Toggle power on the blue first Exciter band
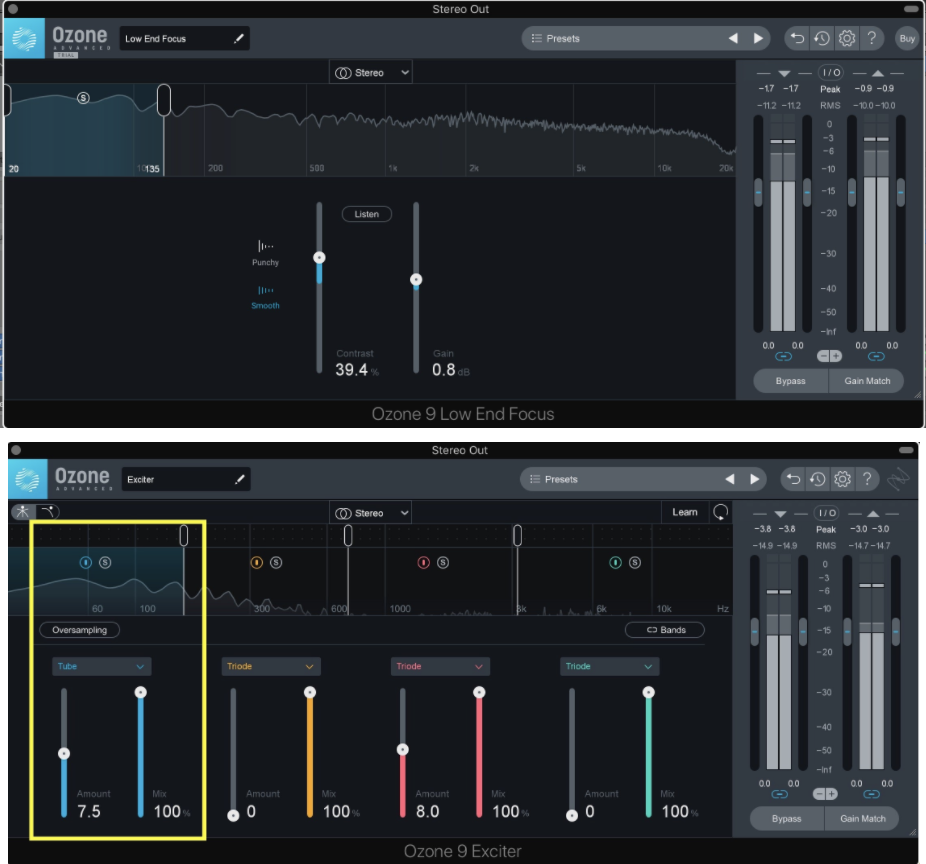 pos(86,562)
